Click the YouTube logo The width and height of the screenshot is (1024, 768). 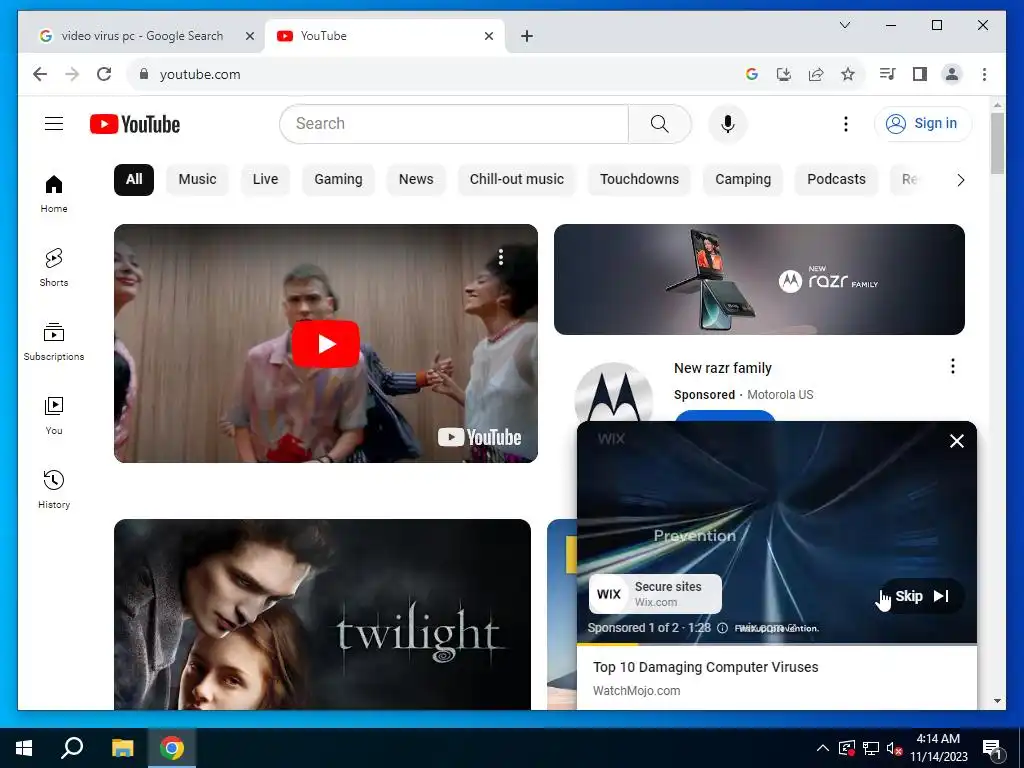click(135, 124)
